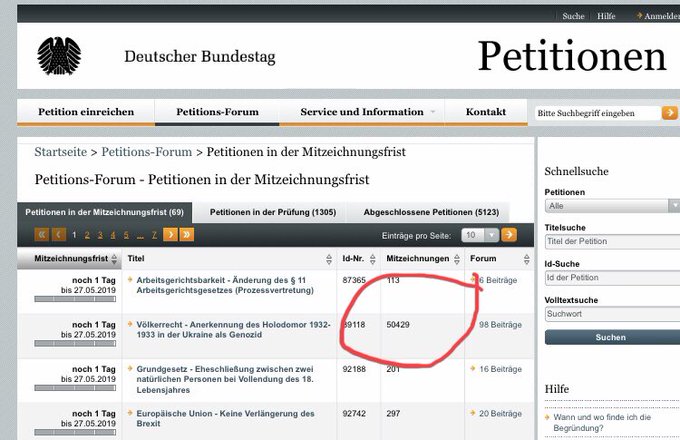The width and height of the screenshot is (680, 440).
Task: Select the Petitionen in der Mitzeichnungsfrist tab
Action: coord(105,212)
